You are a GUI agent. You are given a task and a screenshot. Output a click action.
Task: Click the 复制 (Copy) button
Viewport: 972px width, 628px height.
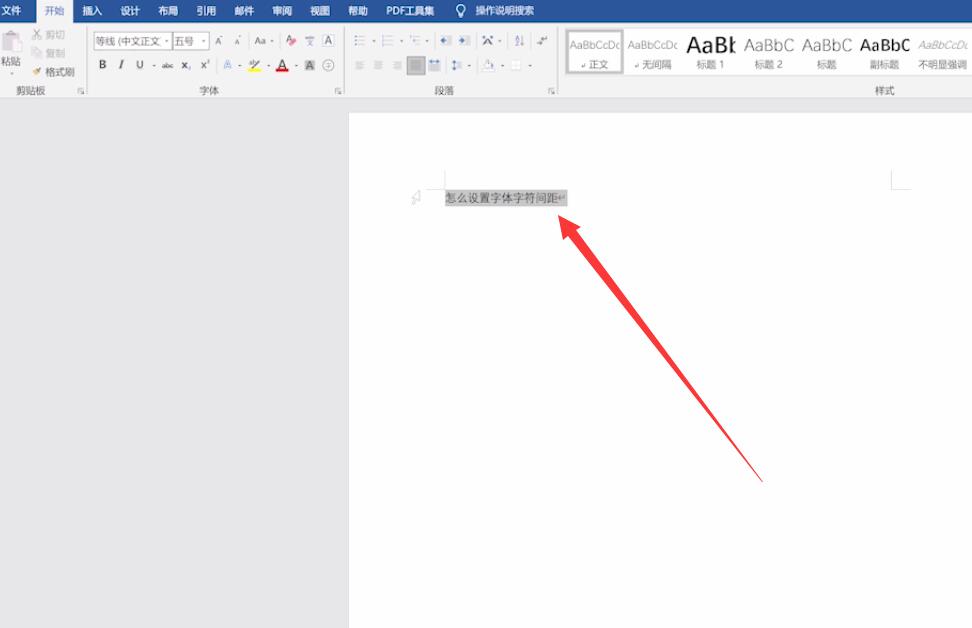point(48,53)
